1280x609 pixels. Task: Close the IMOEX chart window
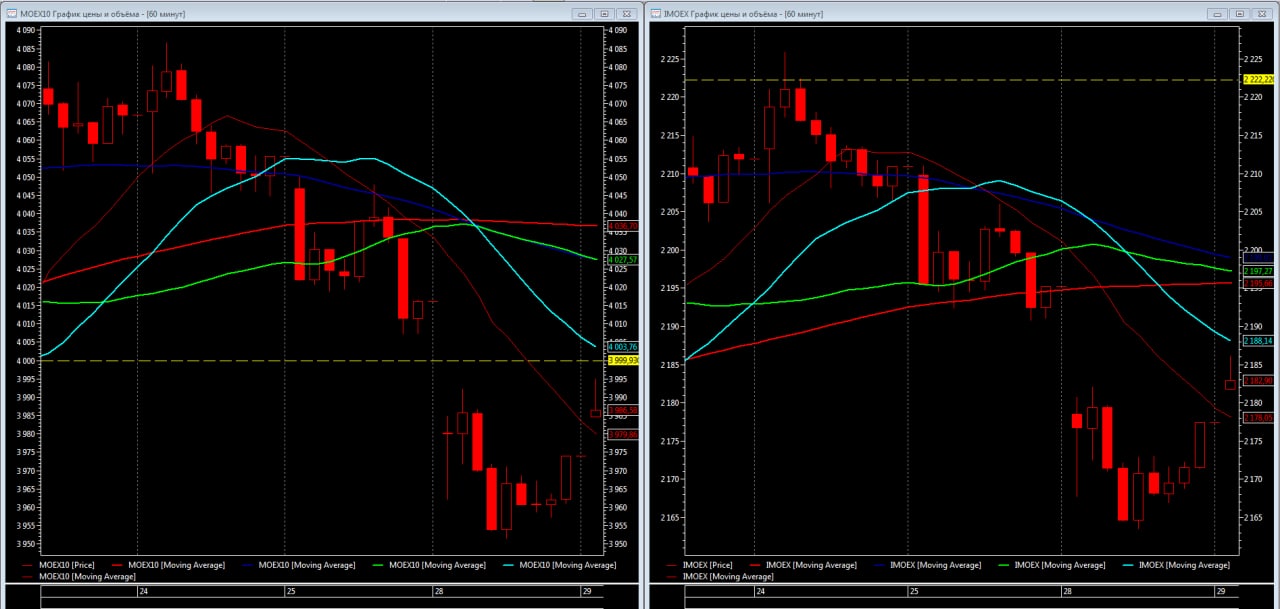coord(1261,14)
